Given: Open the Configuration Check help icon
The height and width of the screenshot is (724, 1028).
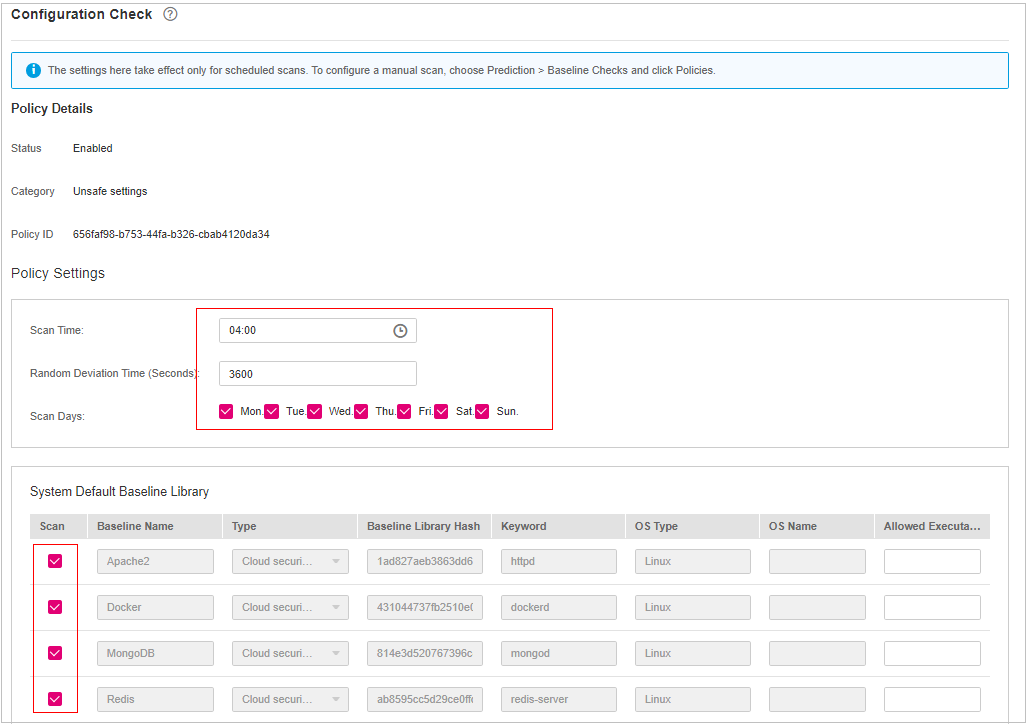Looking at the screenshot, I should click(170, 14).
